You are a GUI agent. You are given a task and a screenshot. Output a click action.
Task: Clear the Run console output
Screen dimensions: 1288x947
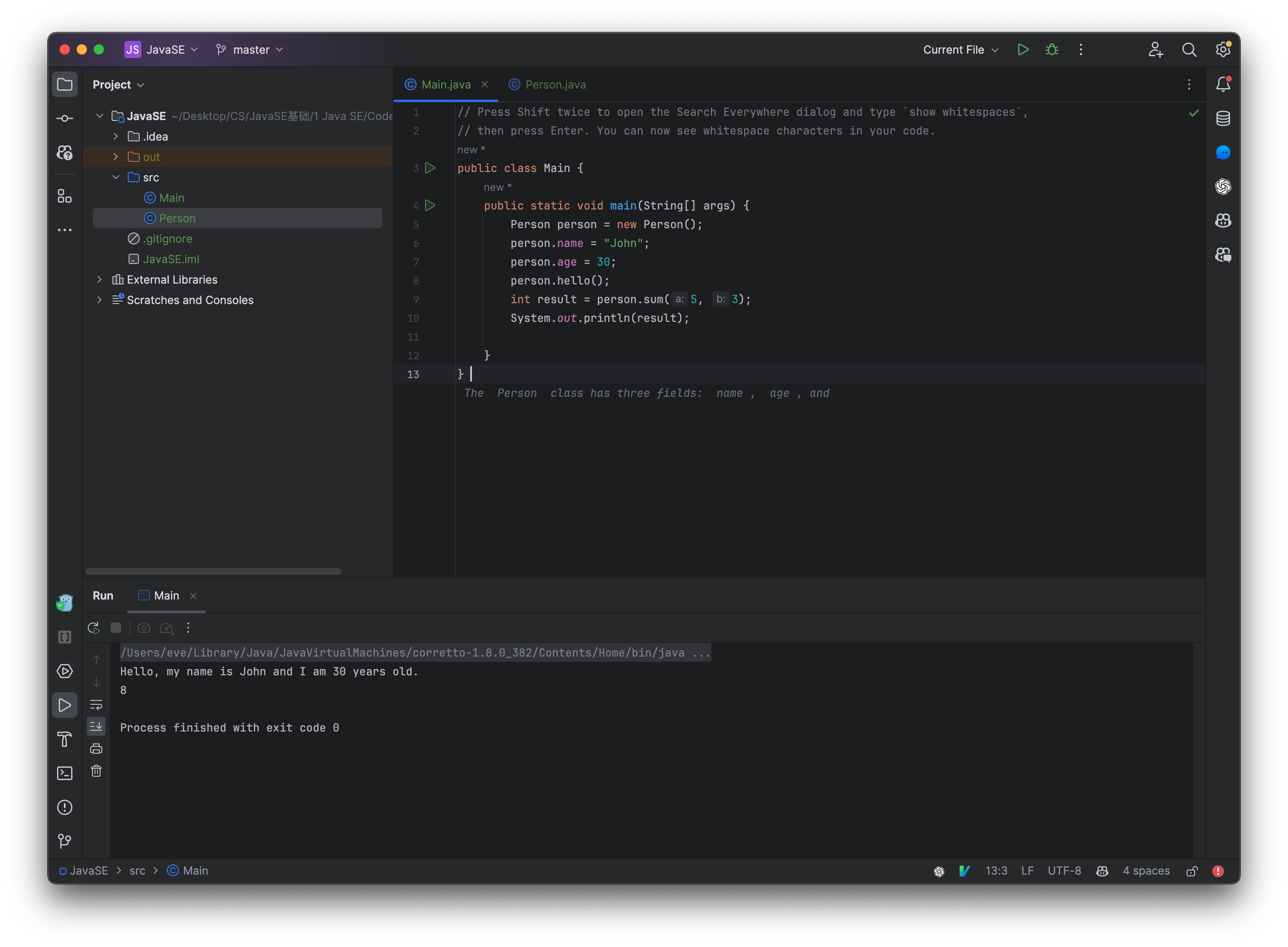[x=96, y=771]
